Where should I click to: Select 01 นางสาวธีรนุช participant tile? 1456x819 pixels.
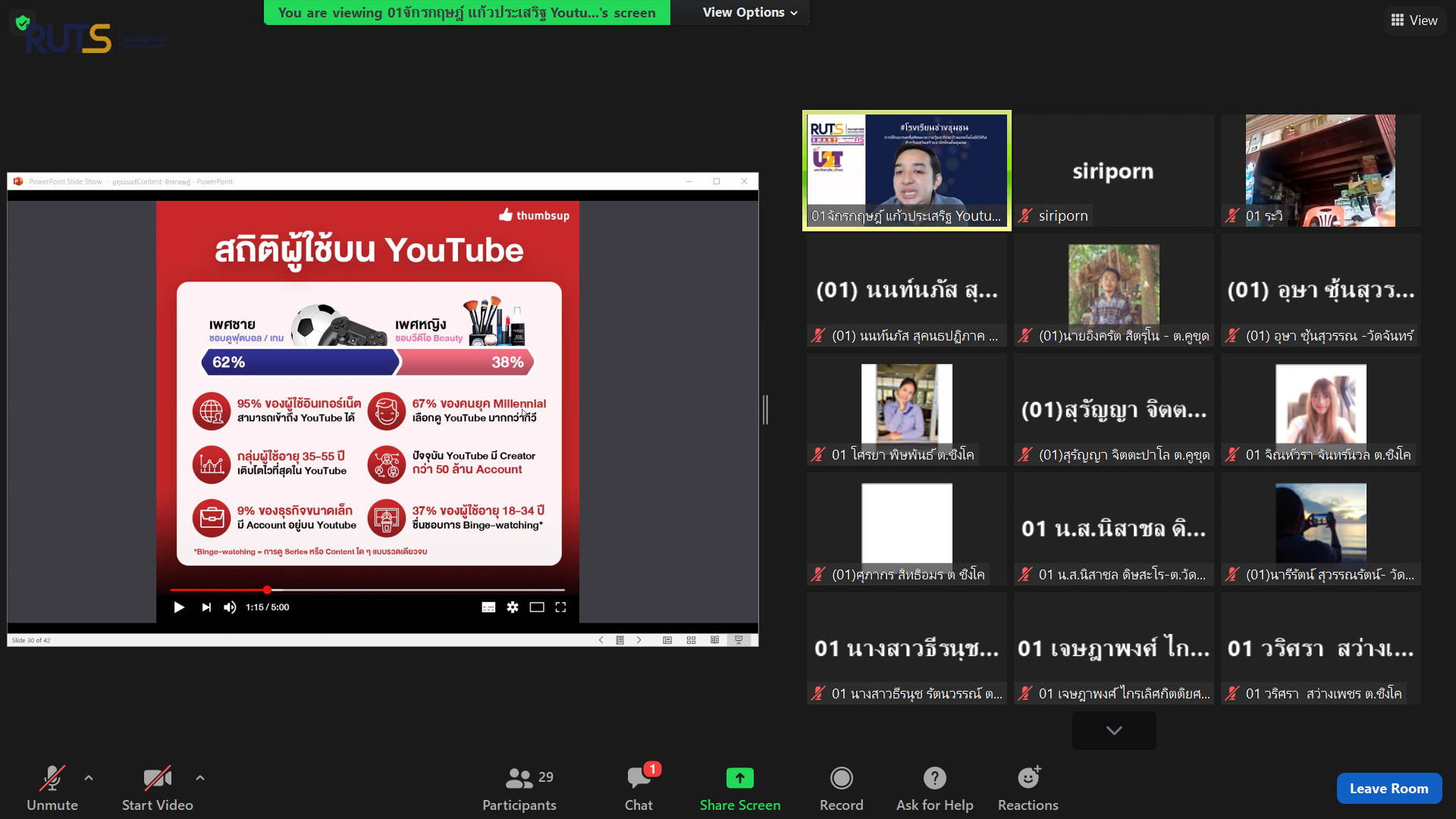coord(907,648)
